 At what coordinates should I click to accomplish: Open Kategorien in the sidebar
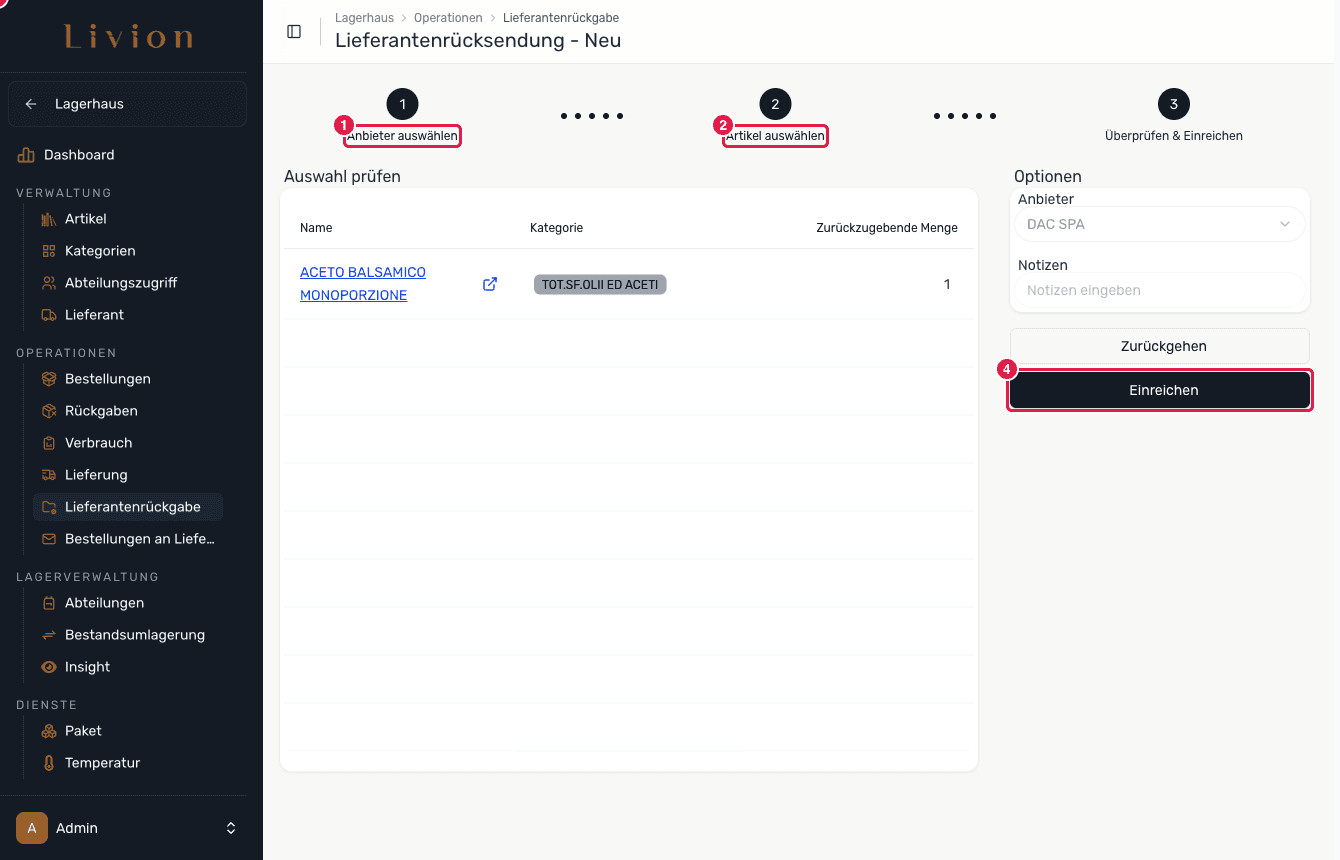100,251
